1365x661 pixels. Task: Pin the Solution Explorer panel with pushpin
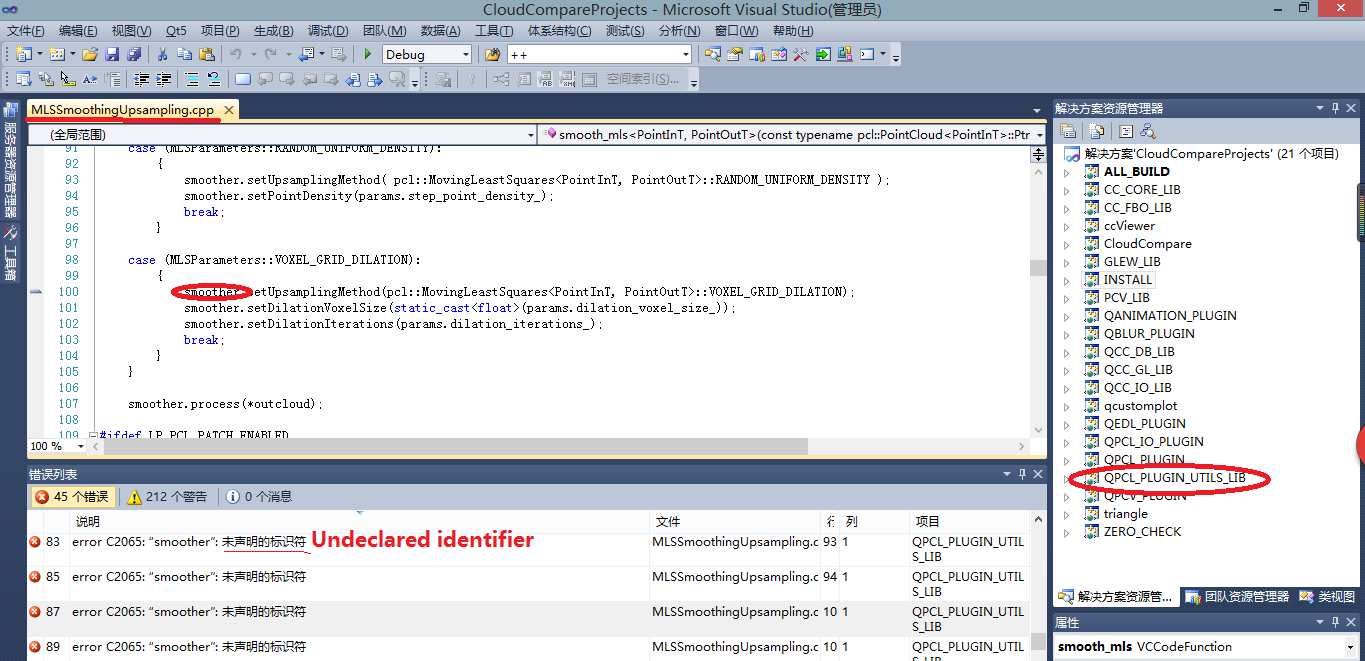[1335, 108]
